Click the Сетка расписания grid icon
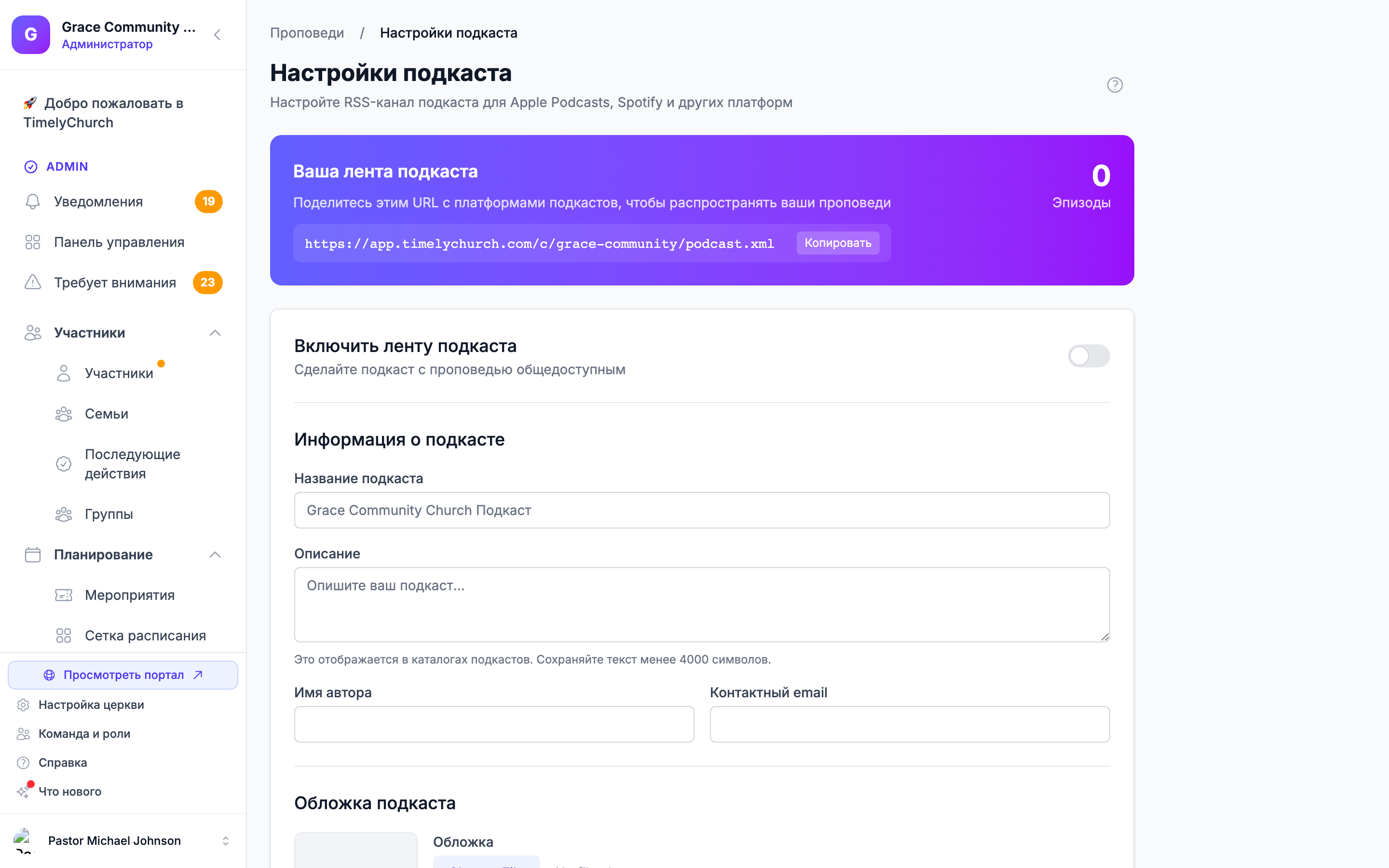Image resolution: width=1389 pixels, height=868 pixels. [x=64, y=636]
